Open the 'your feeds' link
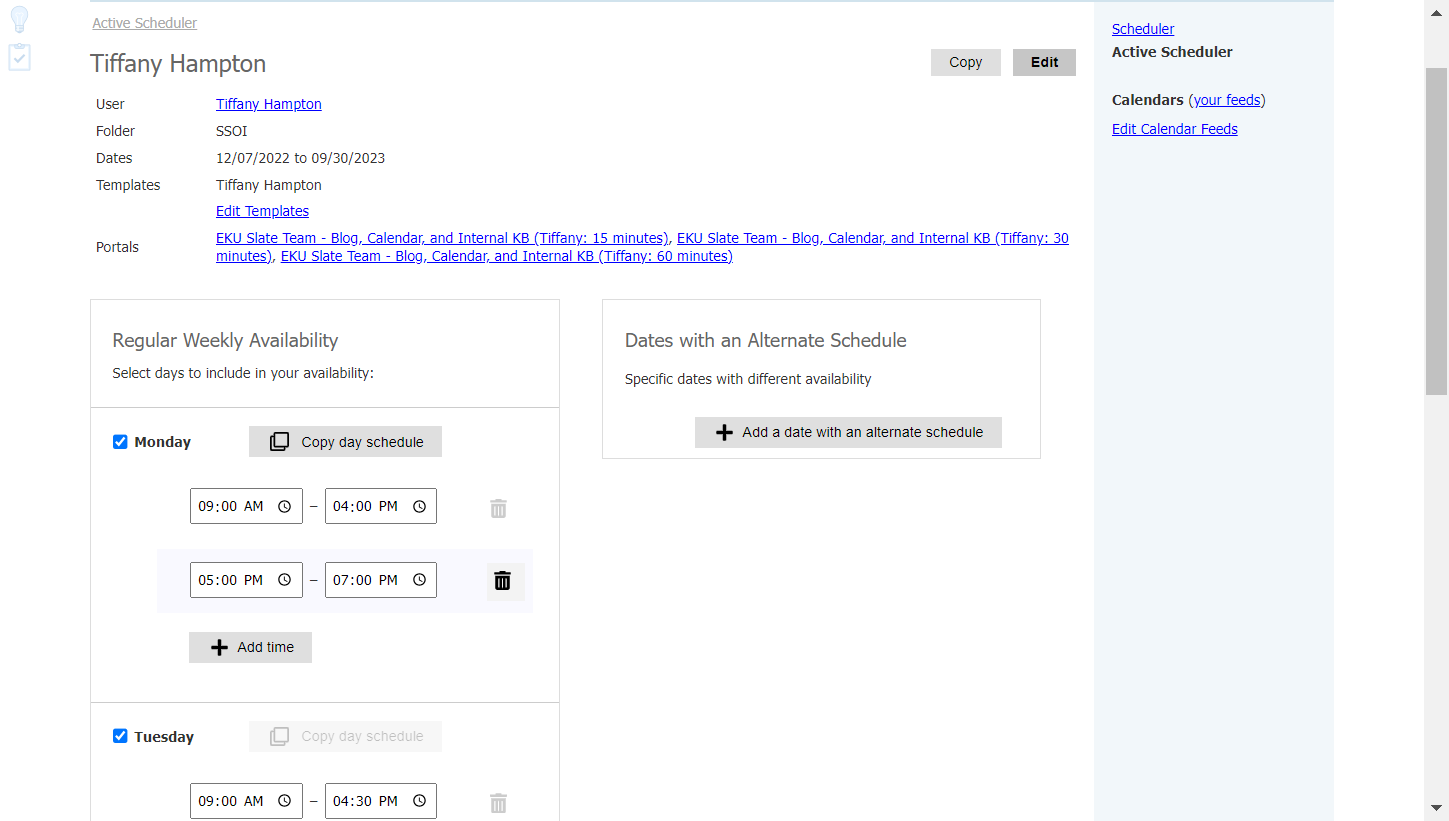The image size is (1449, 821). 1227,100
